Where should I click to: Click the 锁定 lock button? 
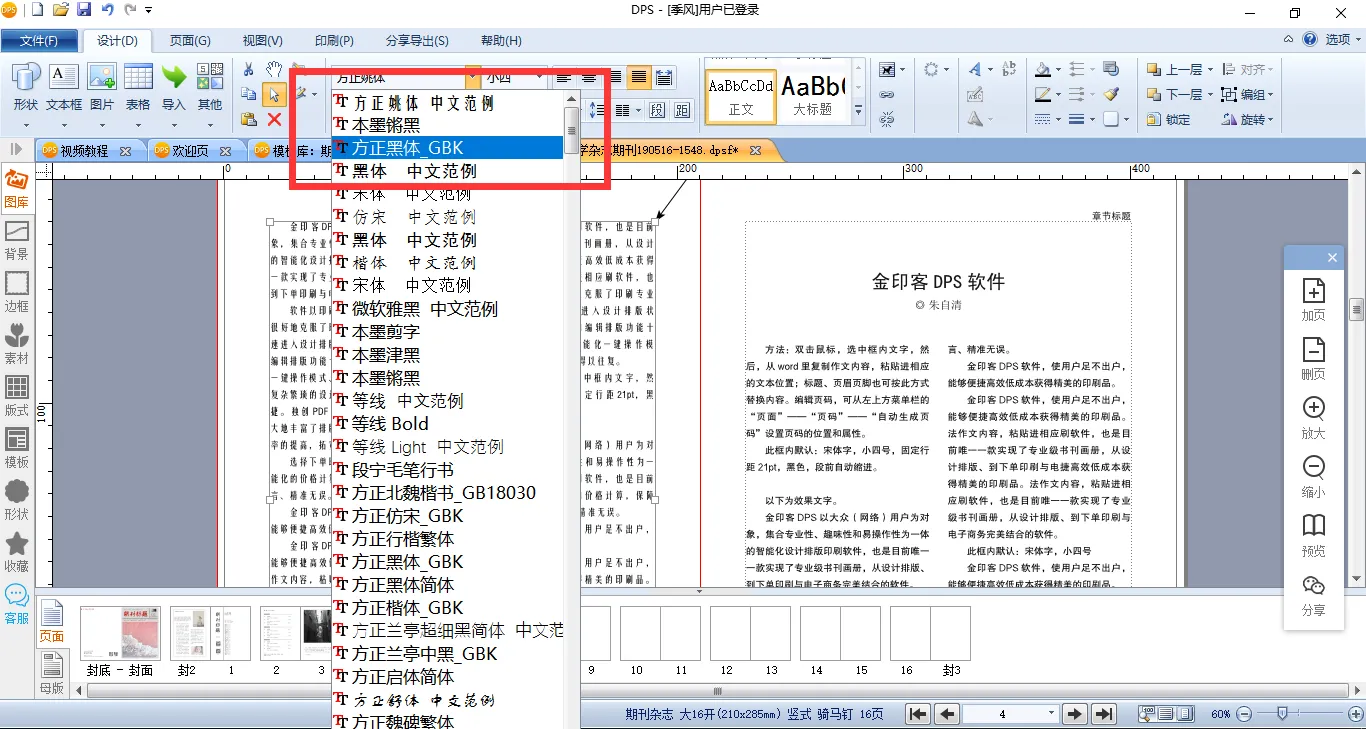tap(1169, 120)
